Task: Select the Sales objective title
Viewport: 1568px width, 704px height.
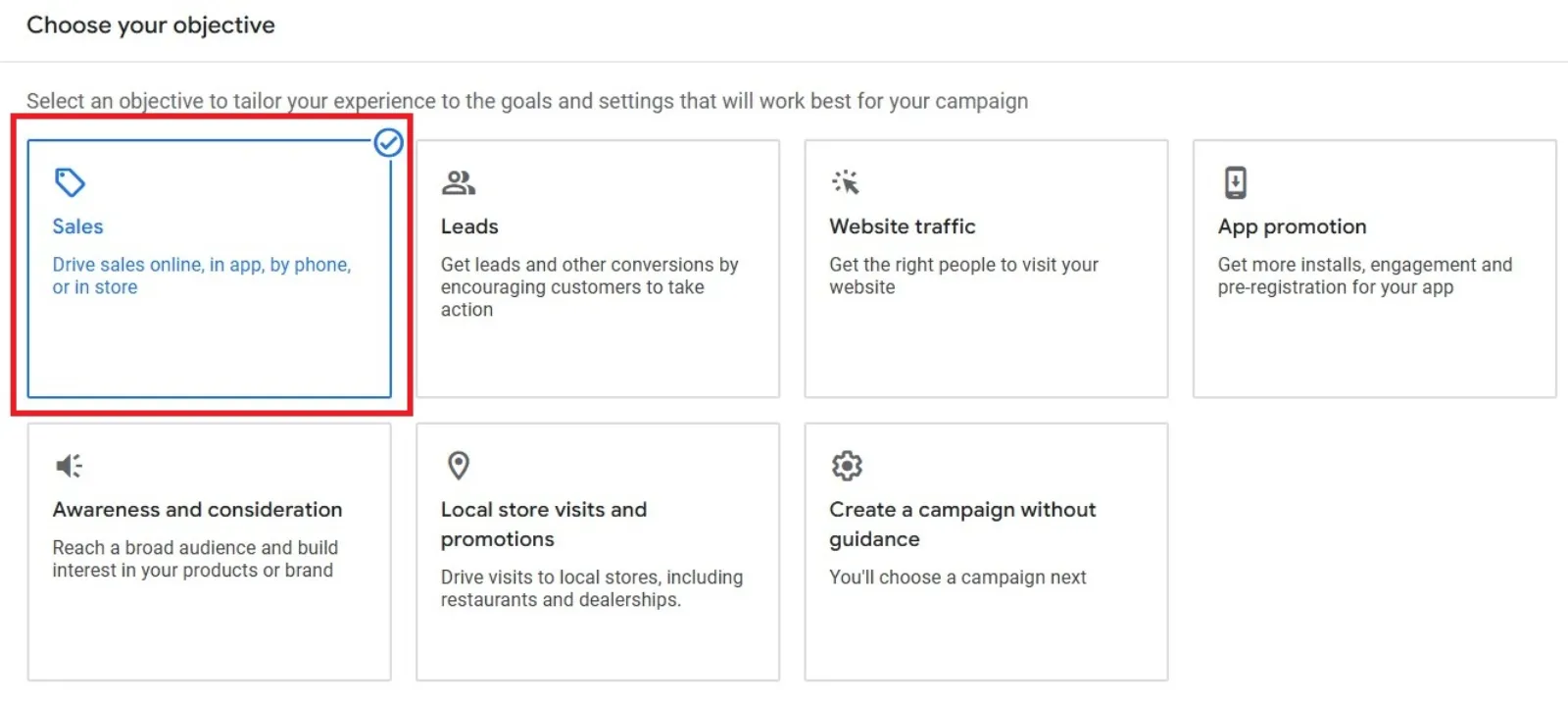Action: [77, 226]
